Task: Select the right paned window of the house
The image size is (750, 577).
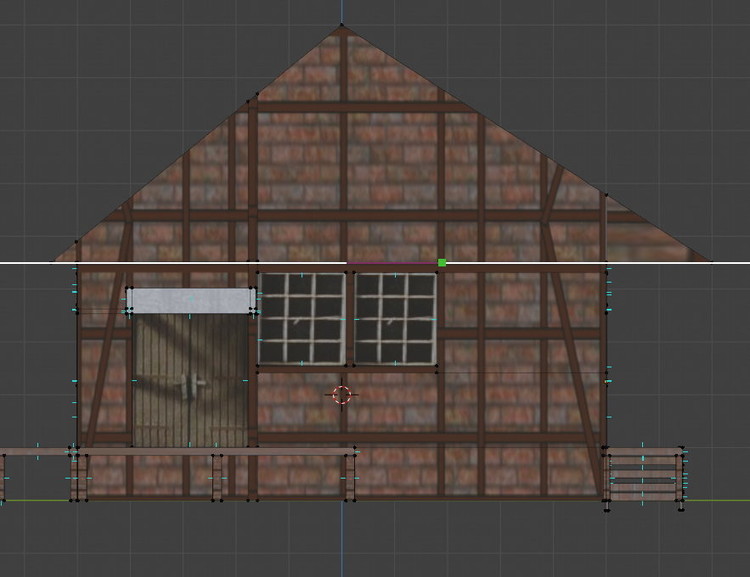Action: (x=395, y=318)
